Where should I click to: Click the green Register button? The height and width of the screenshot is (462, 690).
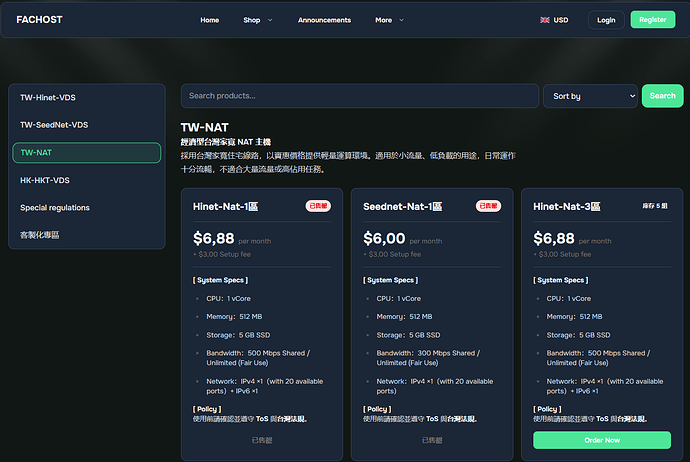653,20
